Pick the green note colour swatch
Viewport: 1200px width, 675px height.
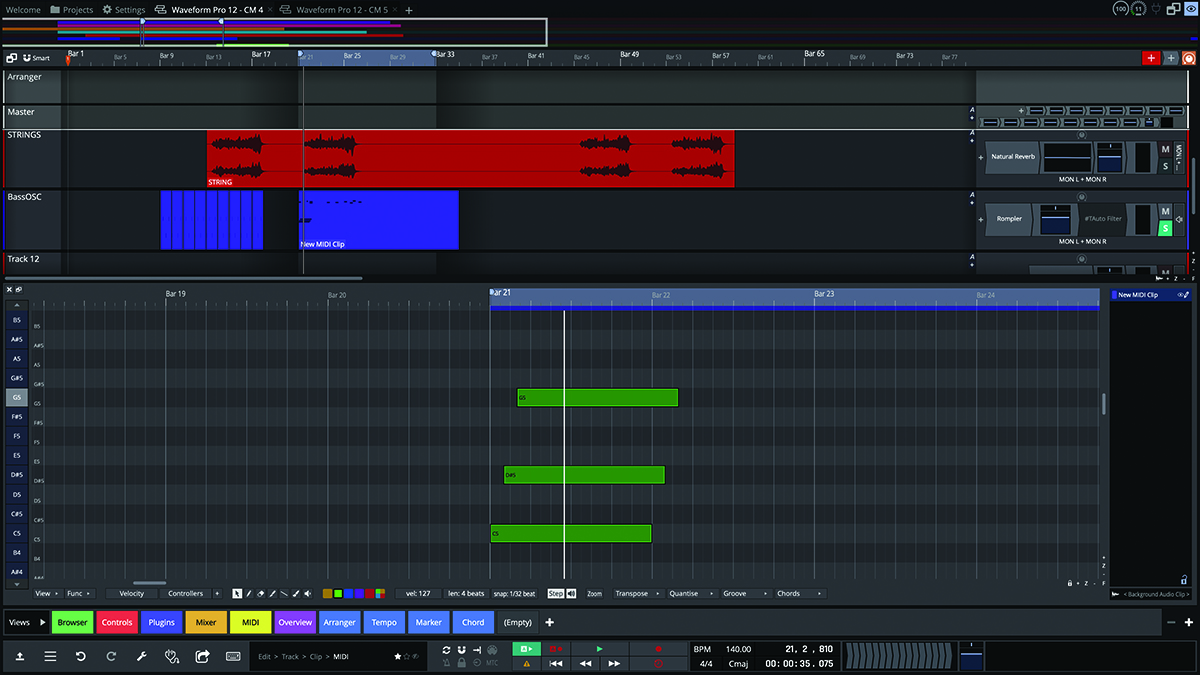[338, 594]
